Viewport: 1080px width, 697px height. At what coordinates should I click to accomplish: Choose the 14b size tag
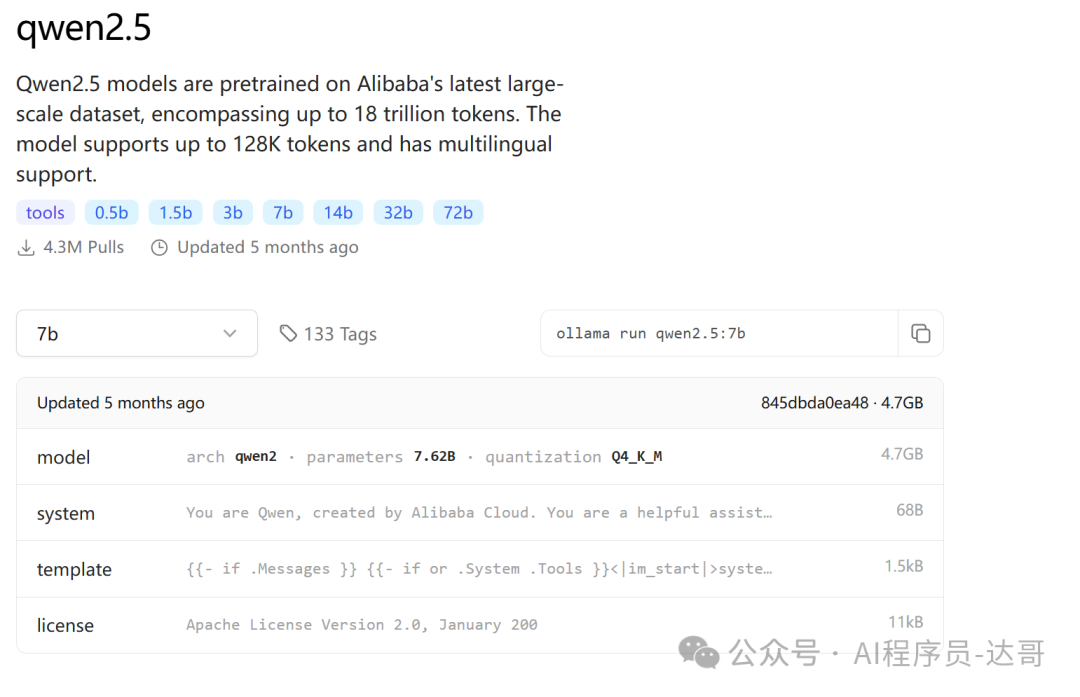click(338, 213)
